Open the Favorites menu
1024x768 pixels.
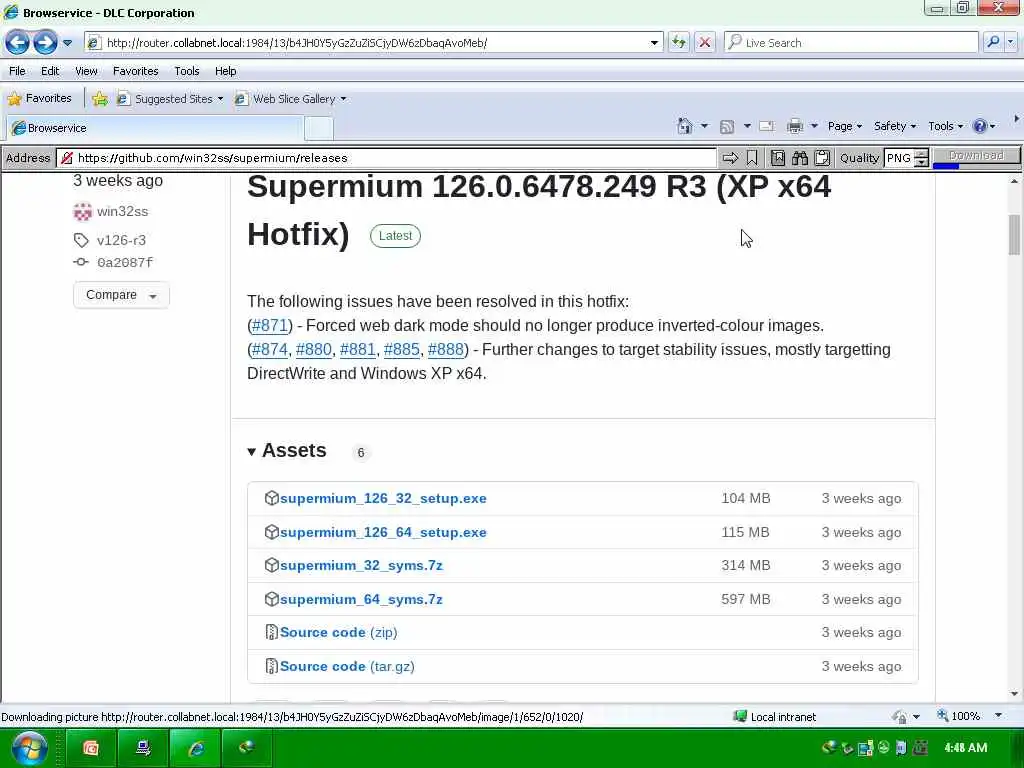point(135,71)
